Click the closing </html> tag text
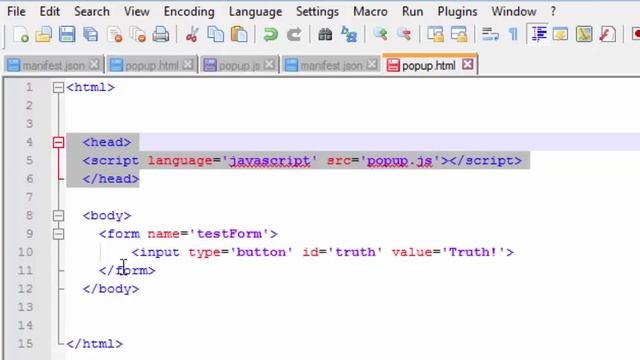640x360 pixels. tap(94, 344)
